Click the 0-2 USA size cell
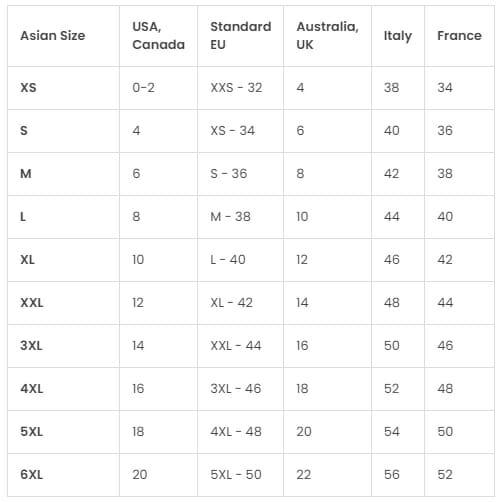 143,88
